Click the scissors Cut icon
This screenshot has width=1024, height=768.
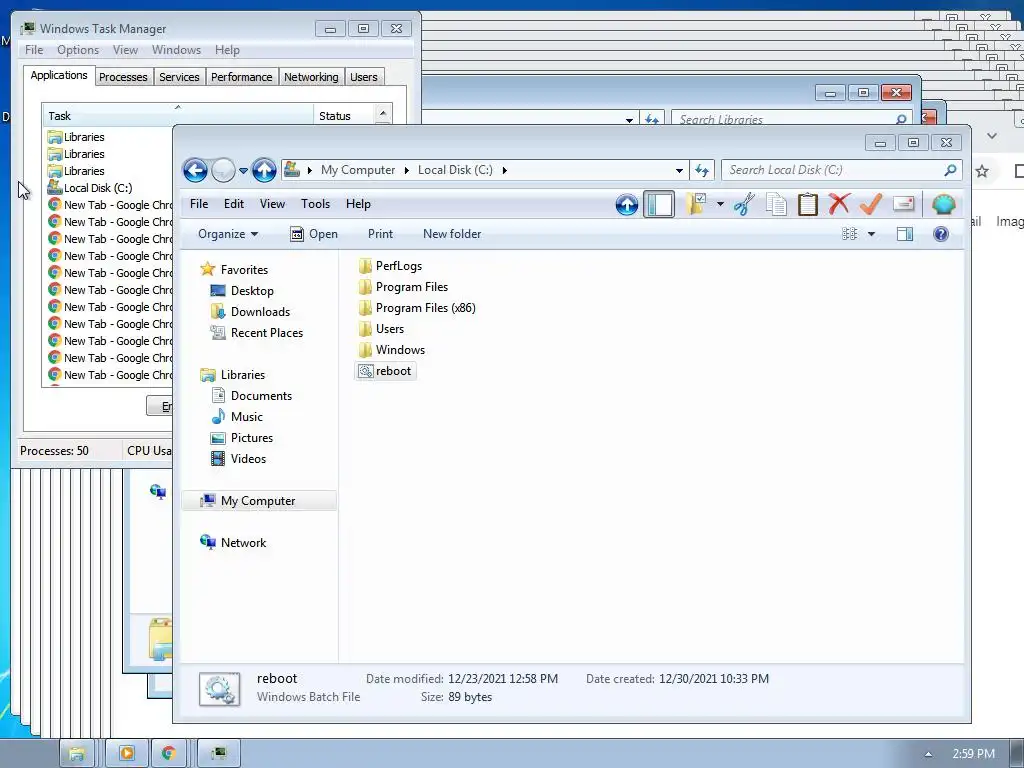(x=744, y=204)
